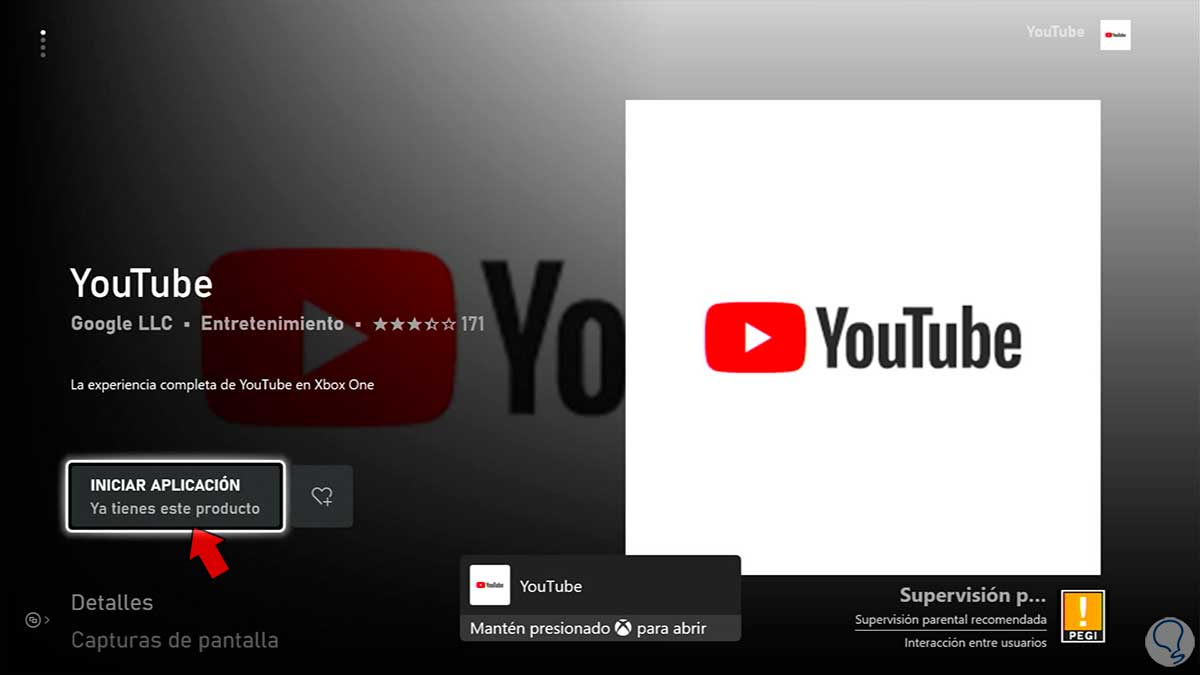Select the YouTube label in top bar
This screenshot has height=675, width=1200.
click(1055, 32)
